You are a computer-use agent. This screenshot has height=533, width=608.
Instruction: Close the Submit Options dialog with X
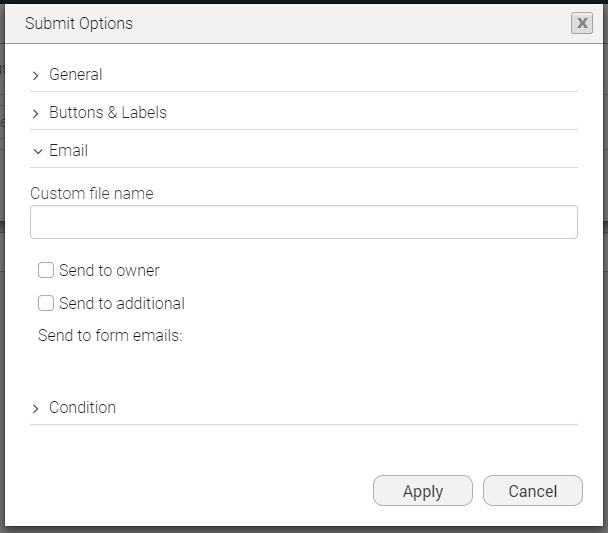coord(581,23)
